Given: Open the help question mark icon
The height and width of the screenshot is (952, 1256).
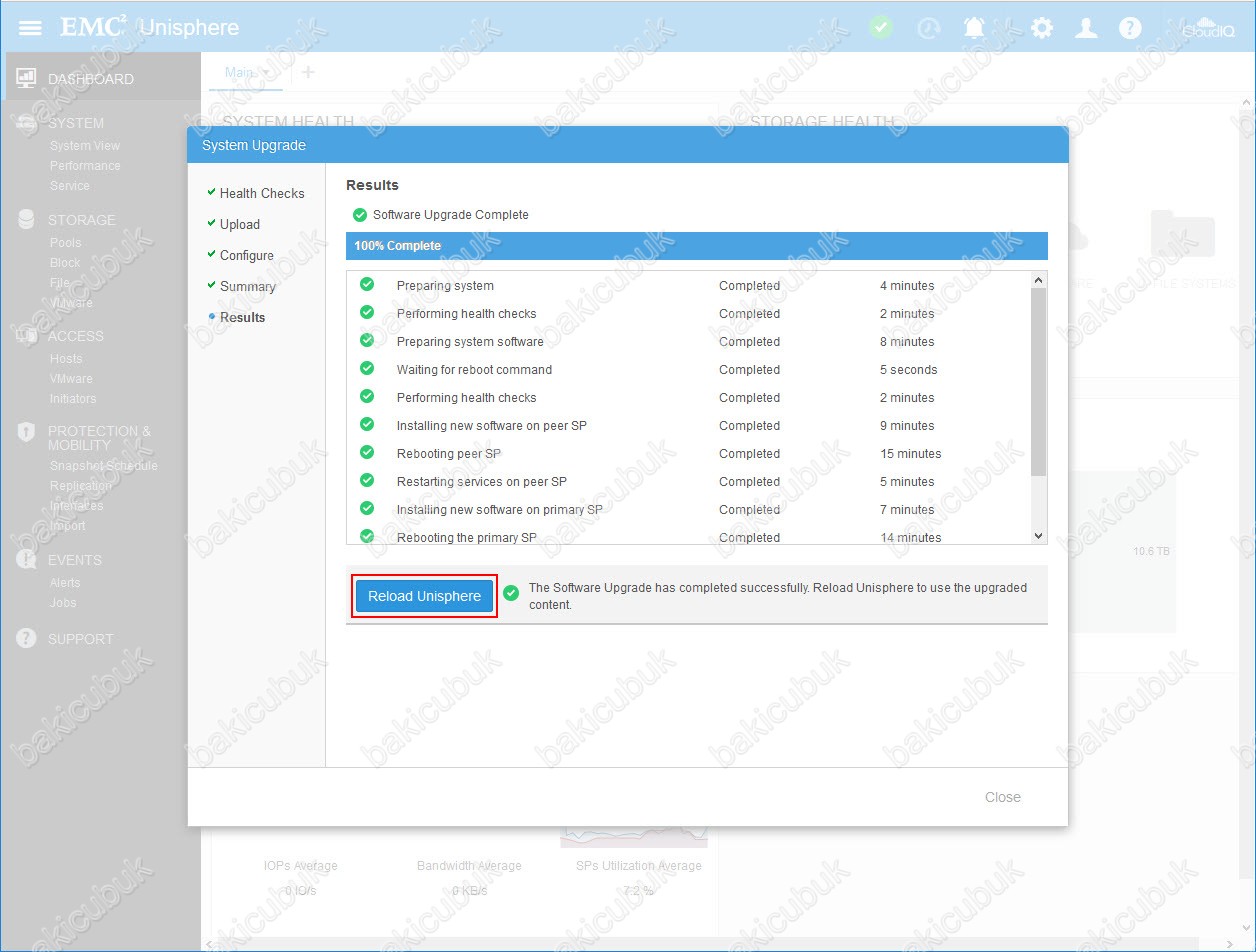Looking at the screenshot, I should pos(1130,28).
